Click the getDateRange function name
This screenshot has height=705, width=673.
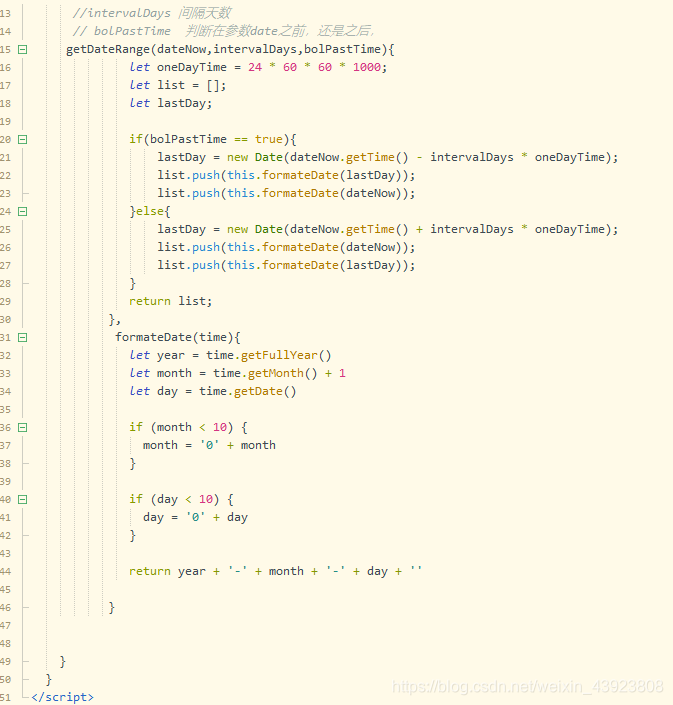tap(108, 49)
